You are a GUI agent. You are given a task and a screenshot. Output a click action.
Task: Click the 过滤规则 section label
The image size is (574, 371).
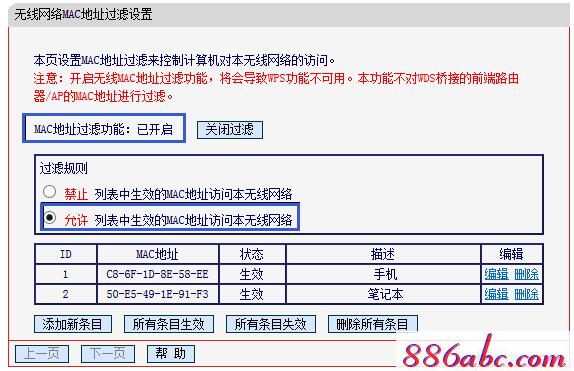point(64,168)
